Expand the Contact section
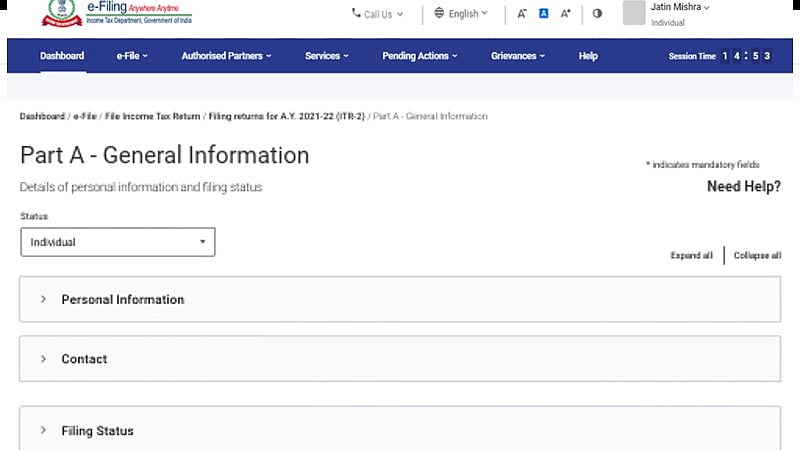The height and width of the screenshot is (450, 800). [x=84, y=359]
